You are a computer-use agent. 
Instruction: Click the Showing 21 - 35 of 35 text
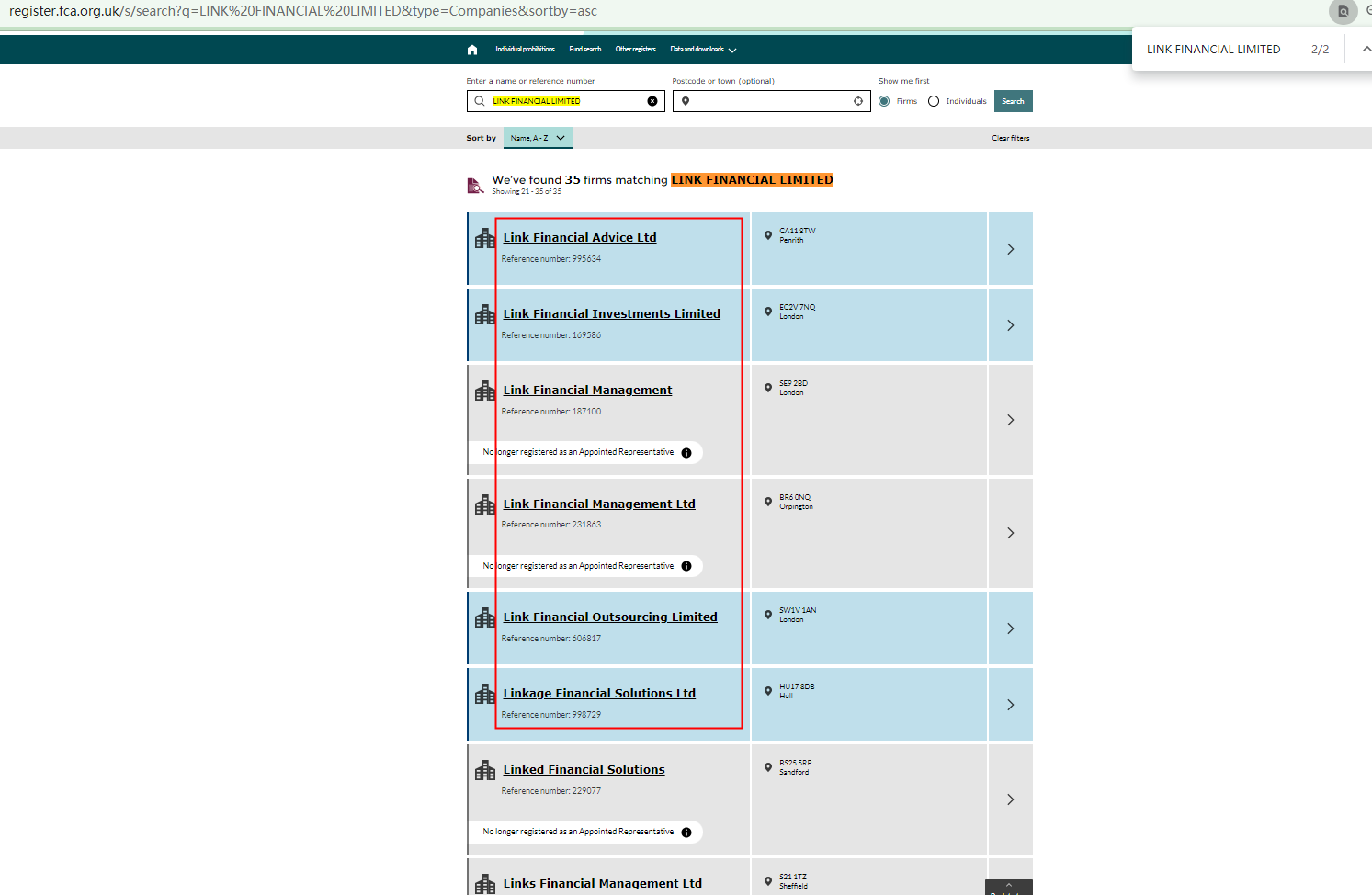(527, 192)
